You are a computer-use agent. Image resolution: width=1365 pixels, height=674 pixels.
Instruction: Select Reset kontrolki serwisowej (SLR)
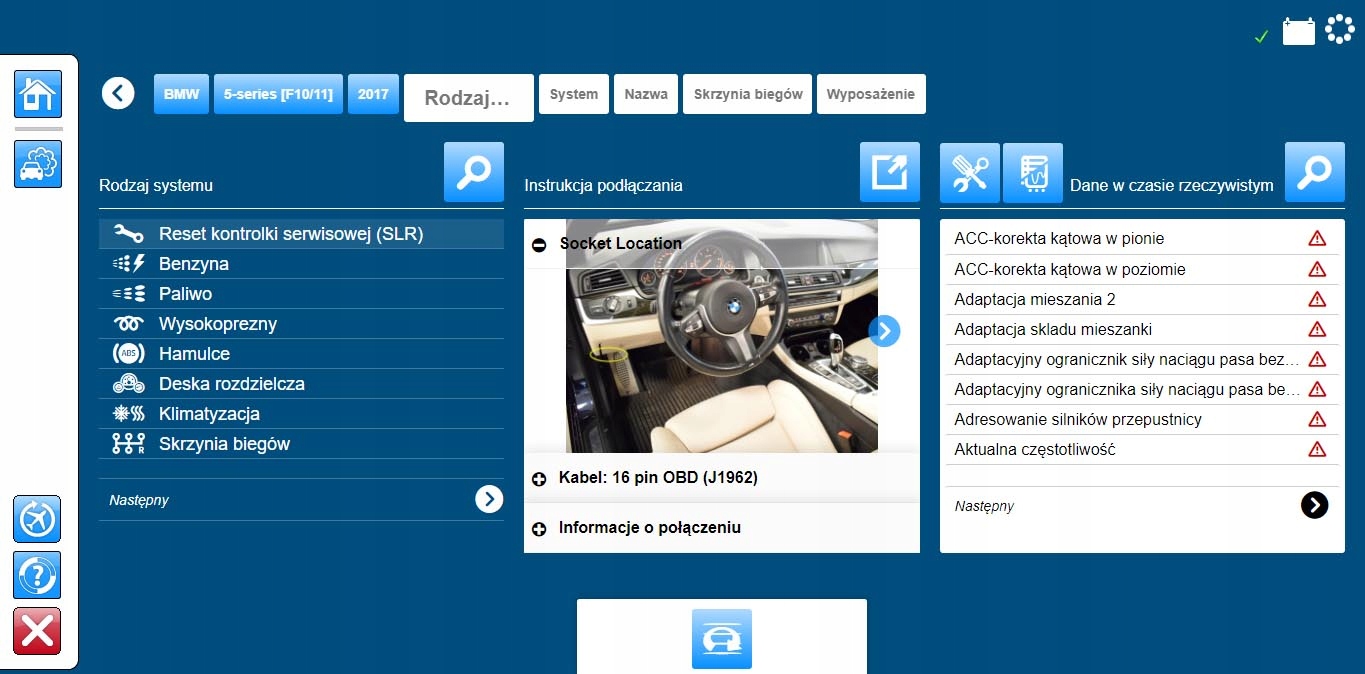coord(290,234)
